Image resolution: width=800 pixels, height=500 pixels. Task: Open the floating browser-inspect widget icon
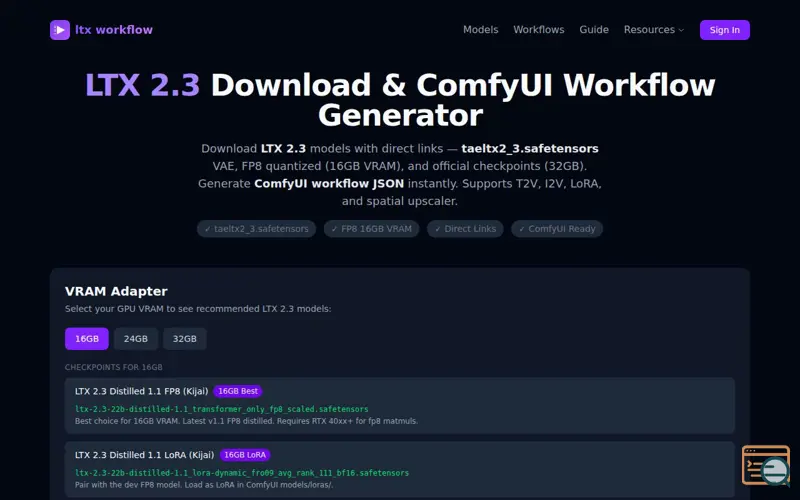tap(766, 465)
